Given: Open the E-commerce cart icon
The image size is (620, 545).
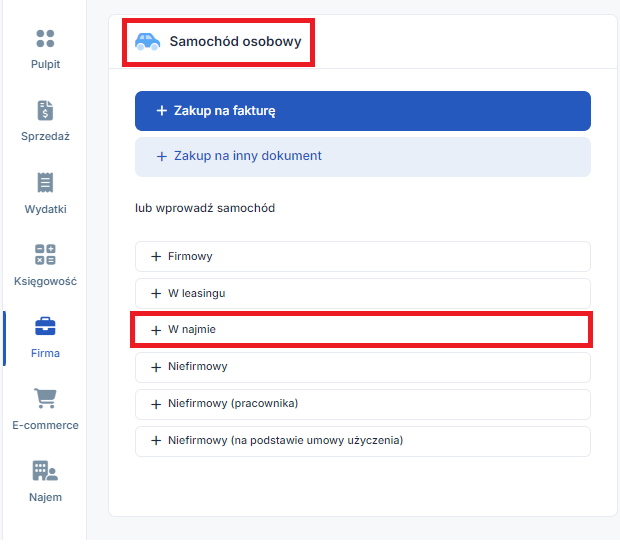Looking at the screenshot, I should (x=45, y=398).
